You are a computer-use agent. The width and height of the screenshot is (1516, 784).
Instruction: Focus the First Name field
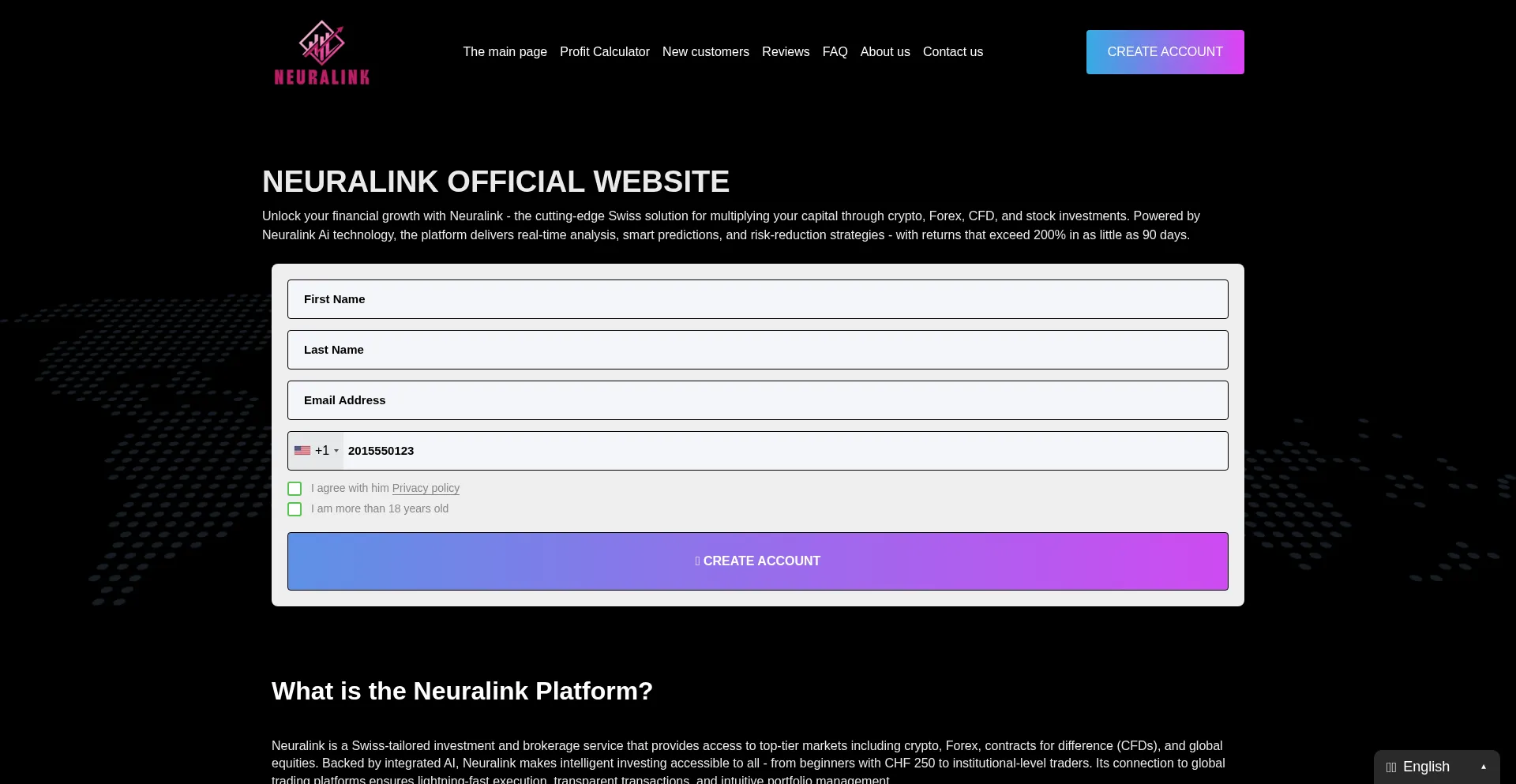[758, 299]
